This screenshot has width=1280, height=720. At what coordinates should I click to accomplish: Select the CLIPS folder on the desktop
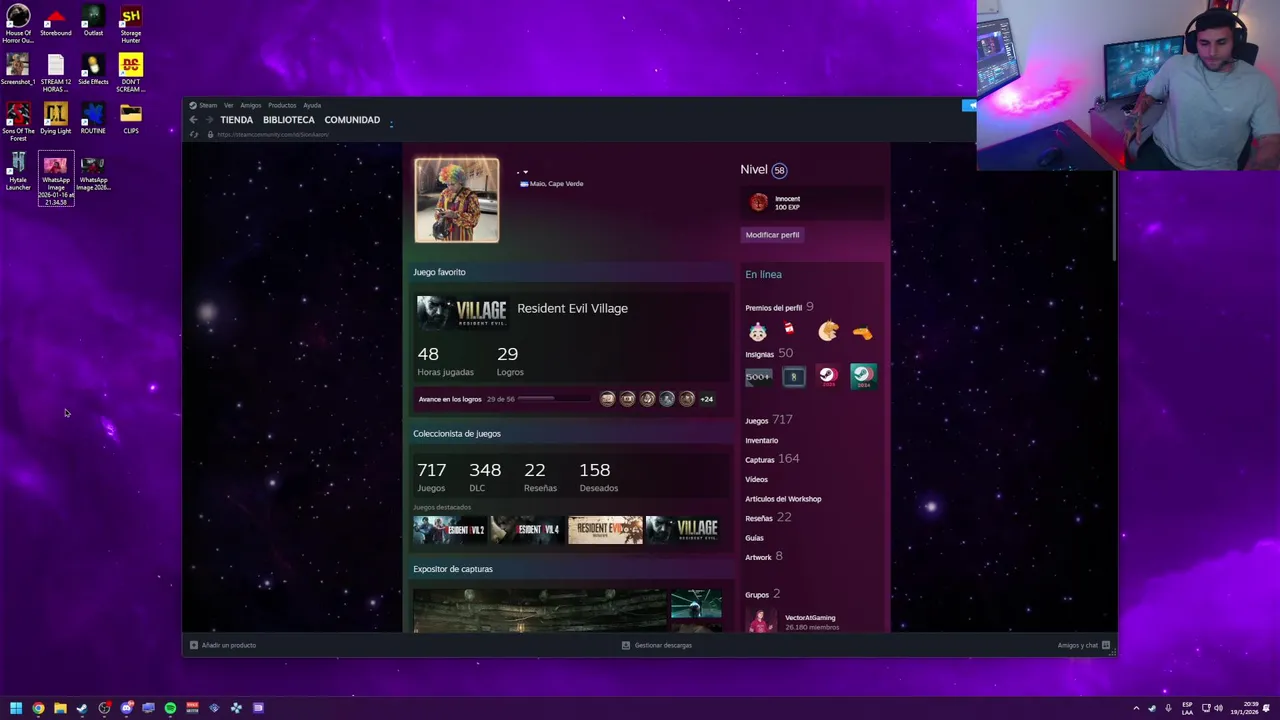coord(131,118)
